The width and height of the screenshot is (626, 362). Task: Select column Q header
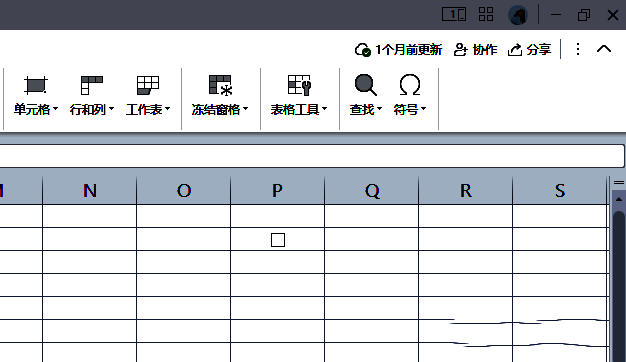click(x=372, y=191)
